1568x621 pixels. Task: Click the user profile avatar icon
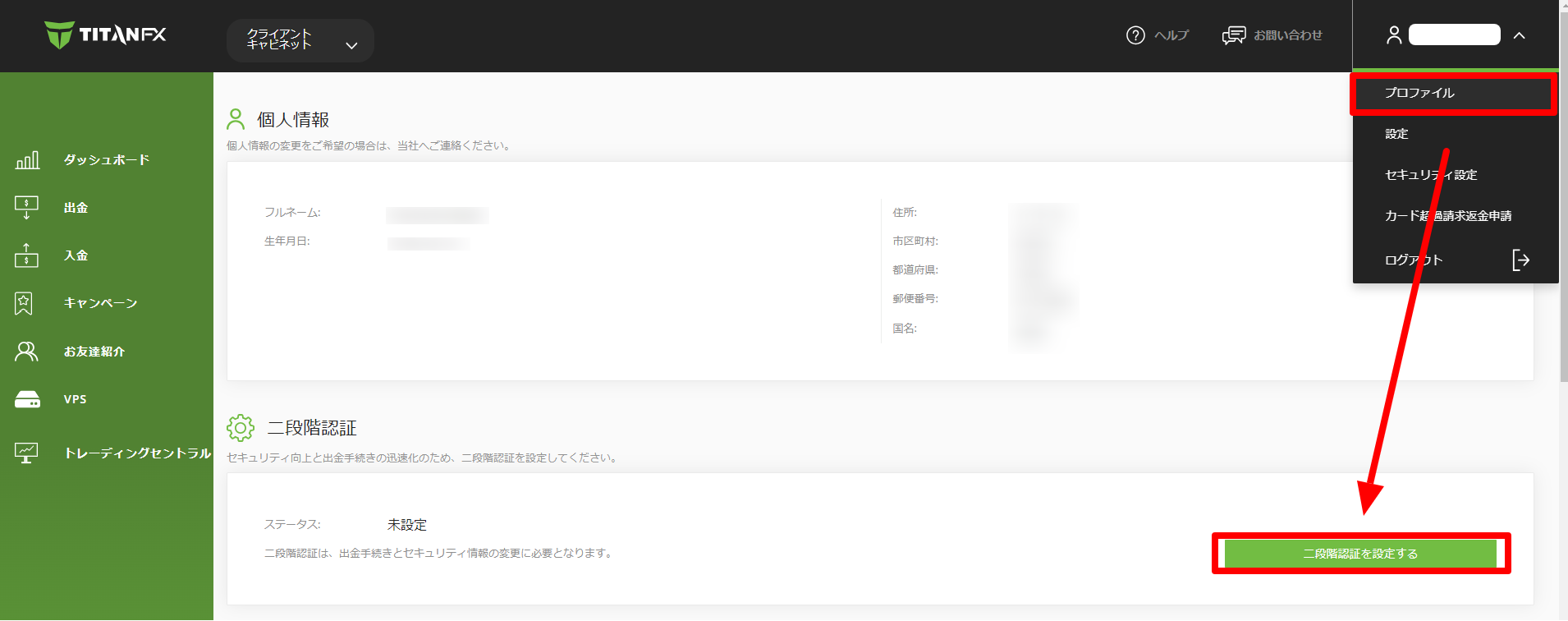coord(1393,35)
